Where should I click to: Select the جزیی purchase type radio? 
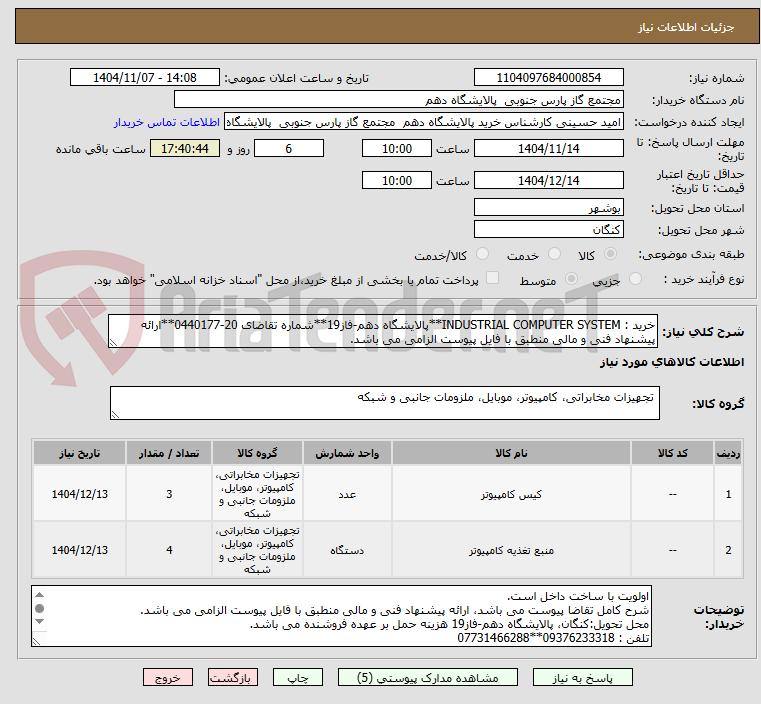[x=635, y=279]
